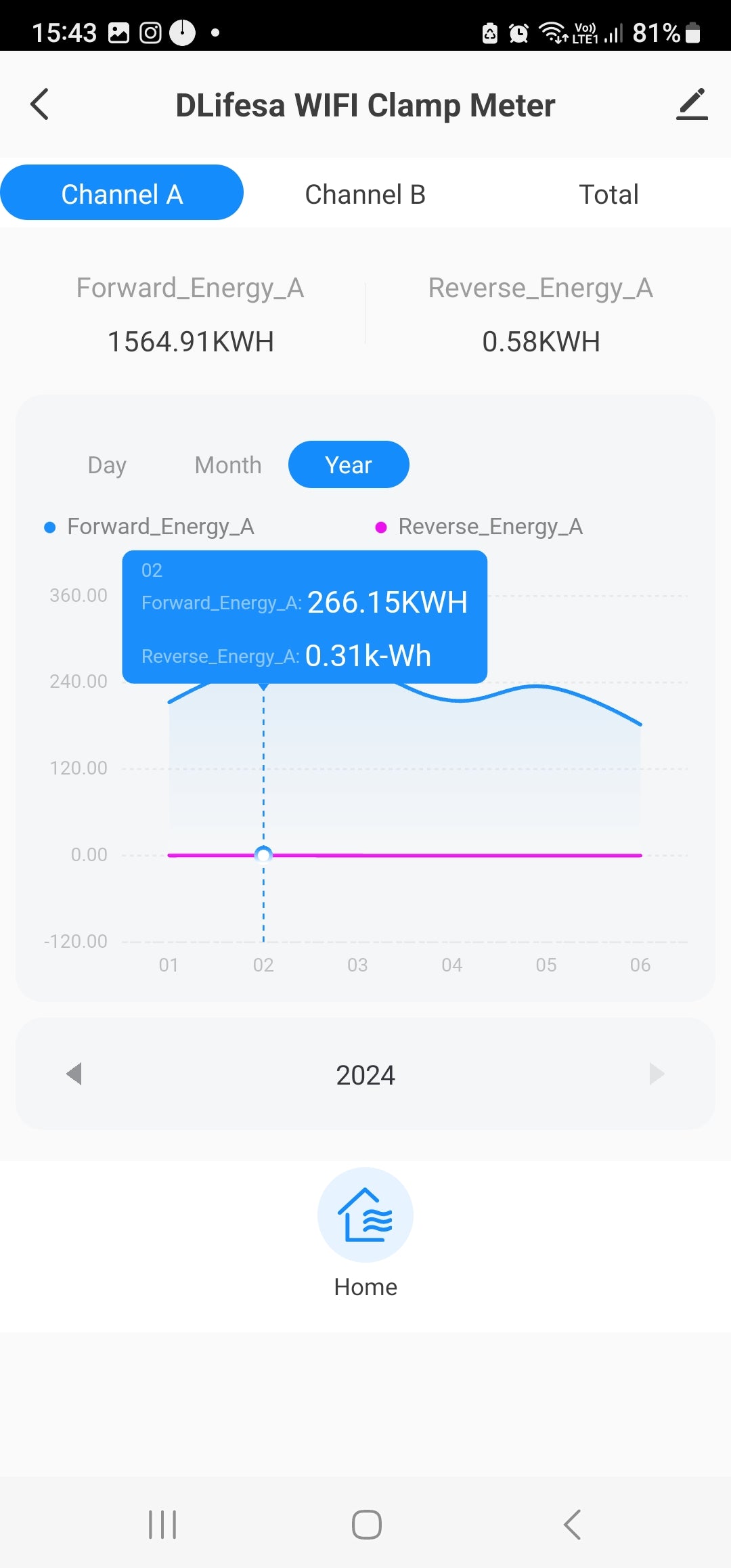Switch to Total tab
The width and height of the screenshot is (731, 1568).
pos(608,194)
